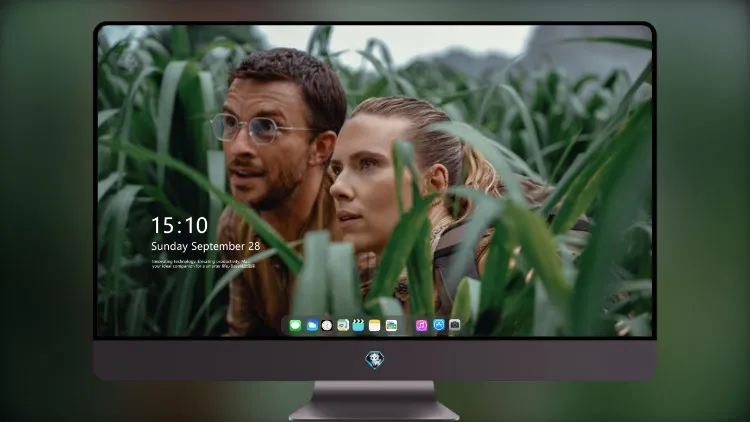Open the Maps icon in the dock

click(x=343, y=326)
